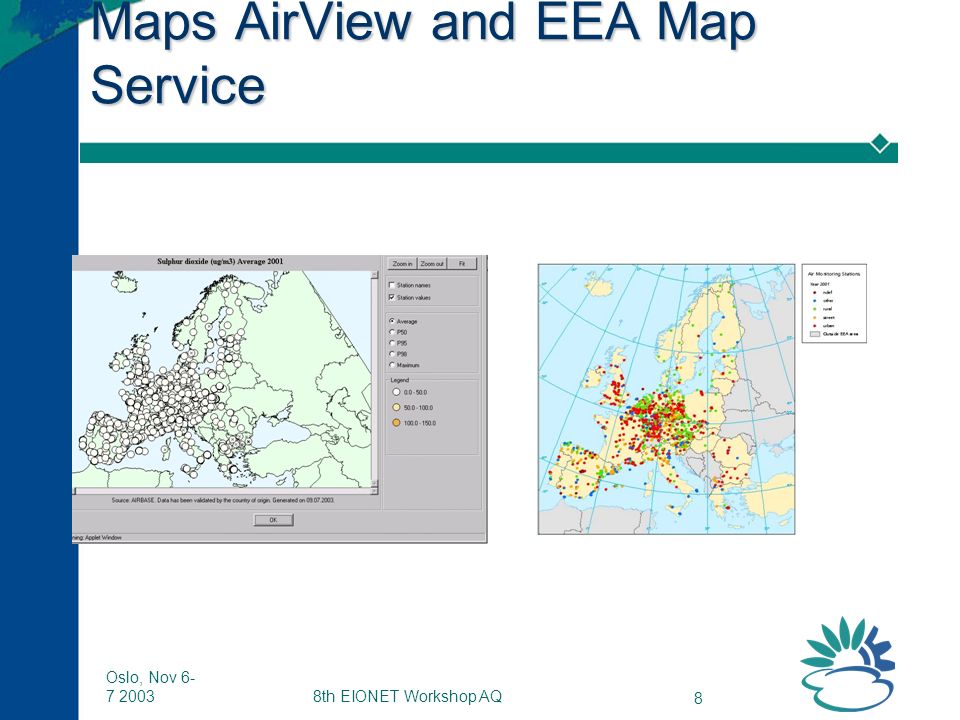Click the EEA Map Service colored Europe map
This screenshot has width=960, height=720.
coord(667,399)
